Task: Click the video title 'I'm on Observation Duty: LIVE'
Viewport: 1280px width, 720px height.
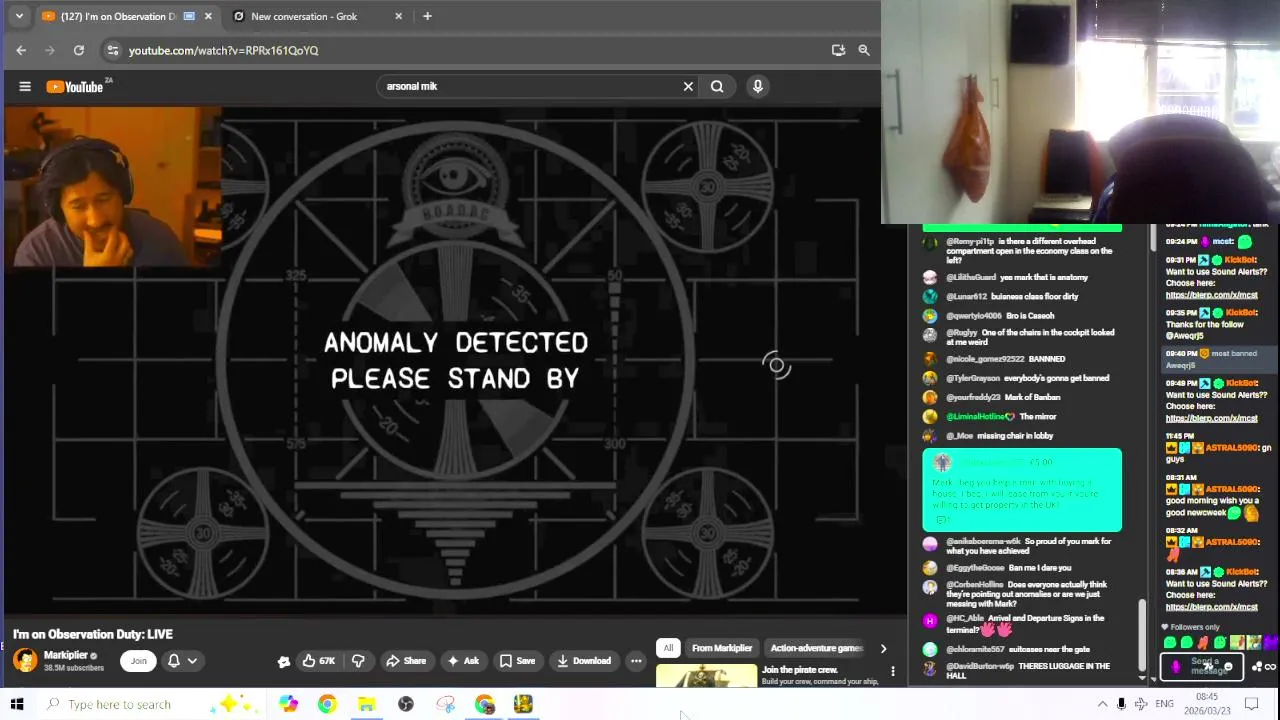Action: click(93, 634)
